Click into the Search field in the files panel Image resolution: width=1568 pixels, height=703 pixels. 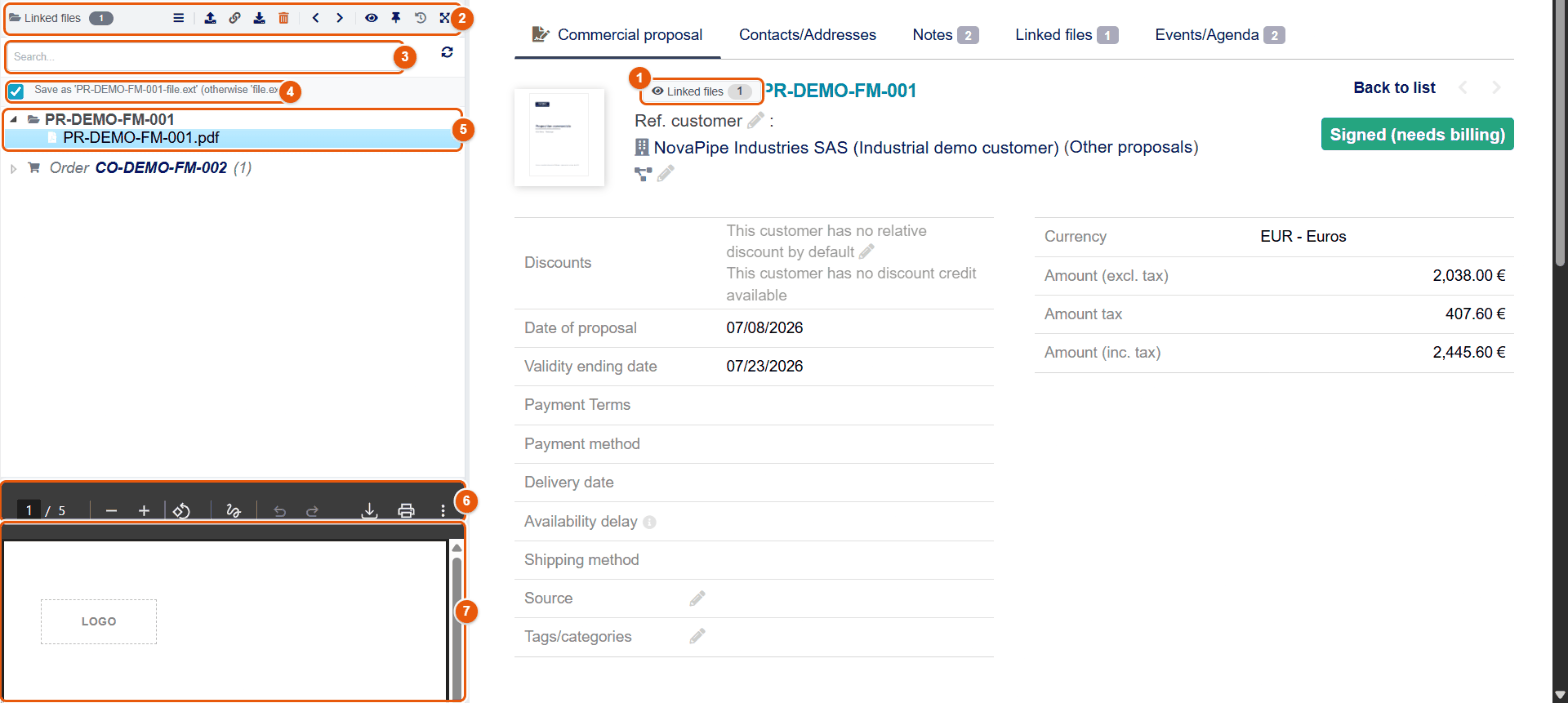206,57
